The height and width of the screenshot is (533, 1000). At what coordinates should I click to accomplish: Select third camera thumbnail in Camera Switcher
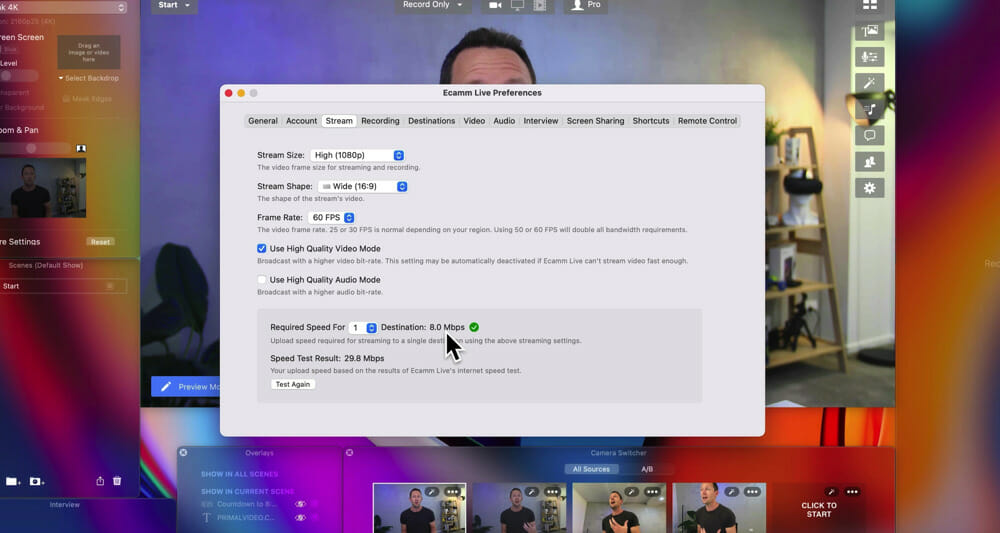[x=619, y=508]
